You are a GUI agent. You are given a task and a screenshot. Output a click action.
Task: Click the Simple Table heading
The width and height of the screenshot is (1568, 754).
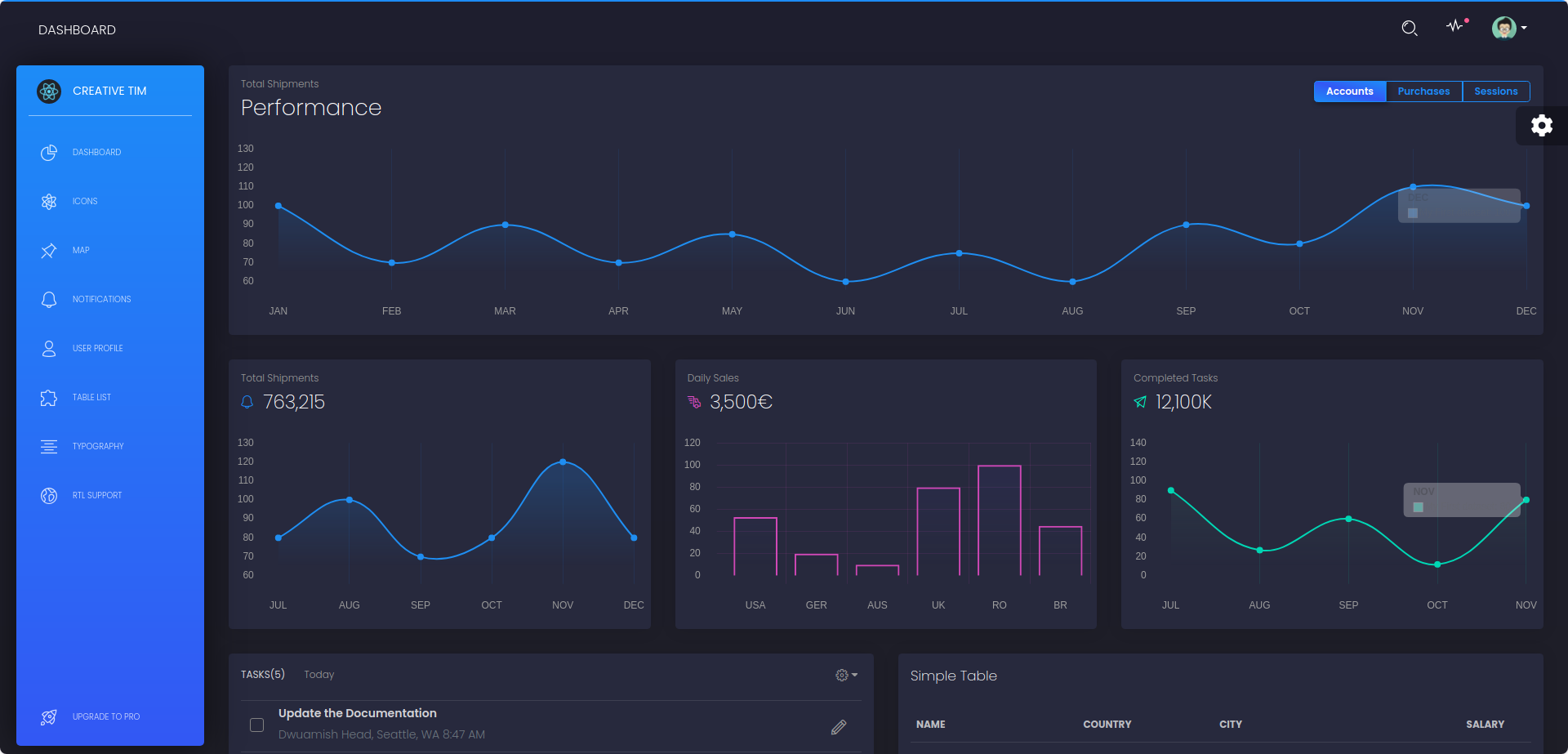[954, 676]
